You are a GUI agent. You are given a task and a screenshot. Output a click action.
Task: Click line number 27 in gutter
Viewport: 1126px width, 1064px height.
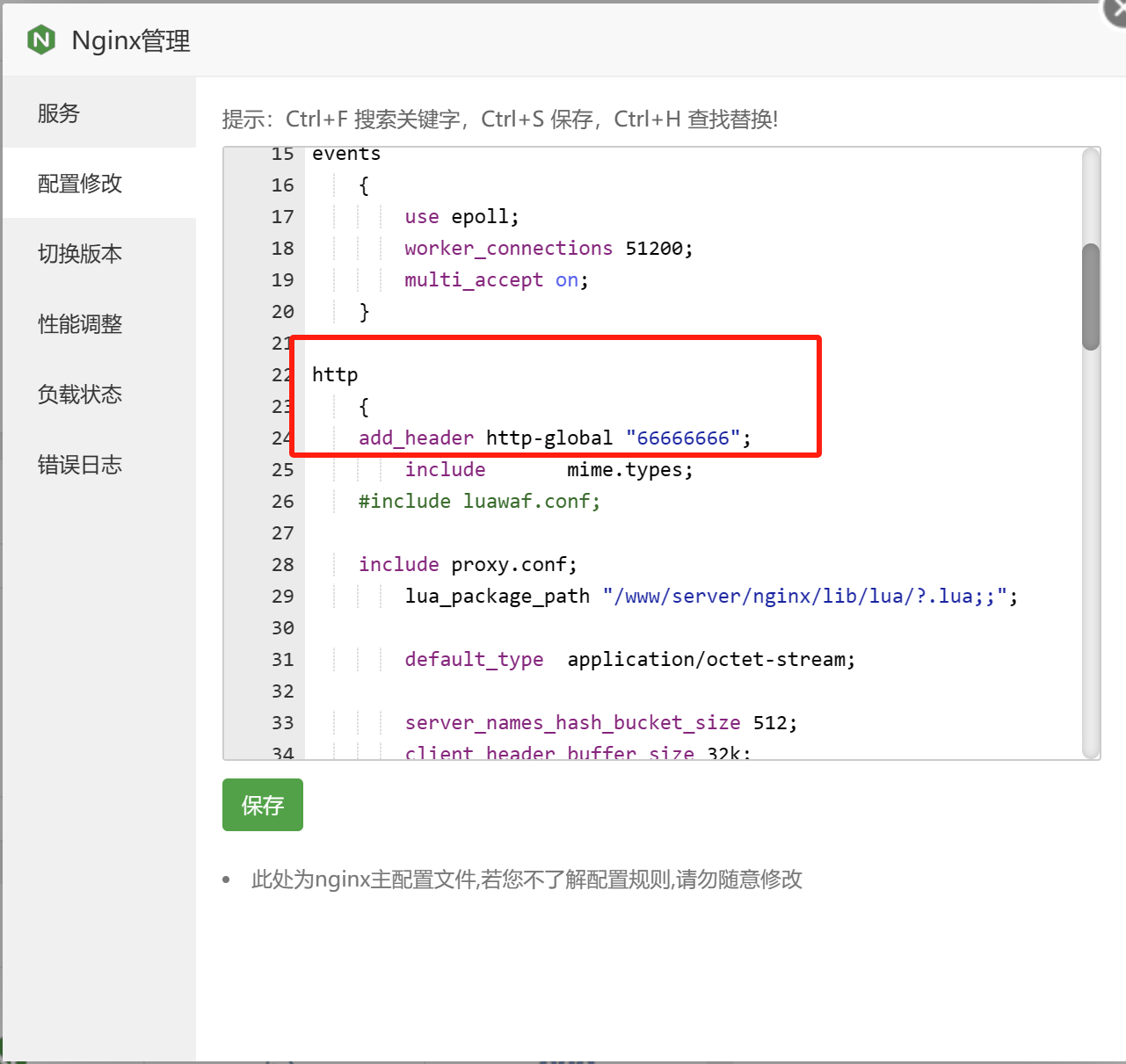(283, 533)
